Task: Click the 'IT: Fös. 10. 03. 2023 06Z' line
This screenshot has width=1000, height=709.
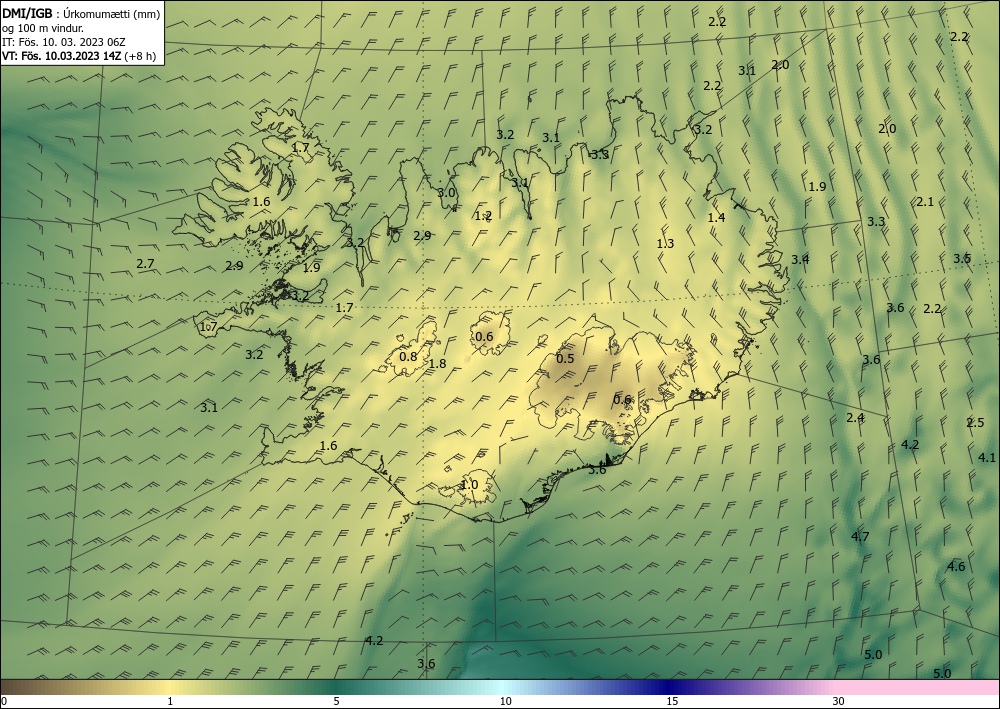Action: coord(64,42)
